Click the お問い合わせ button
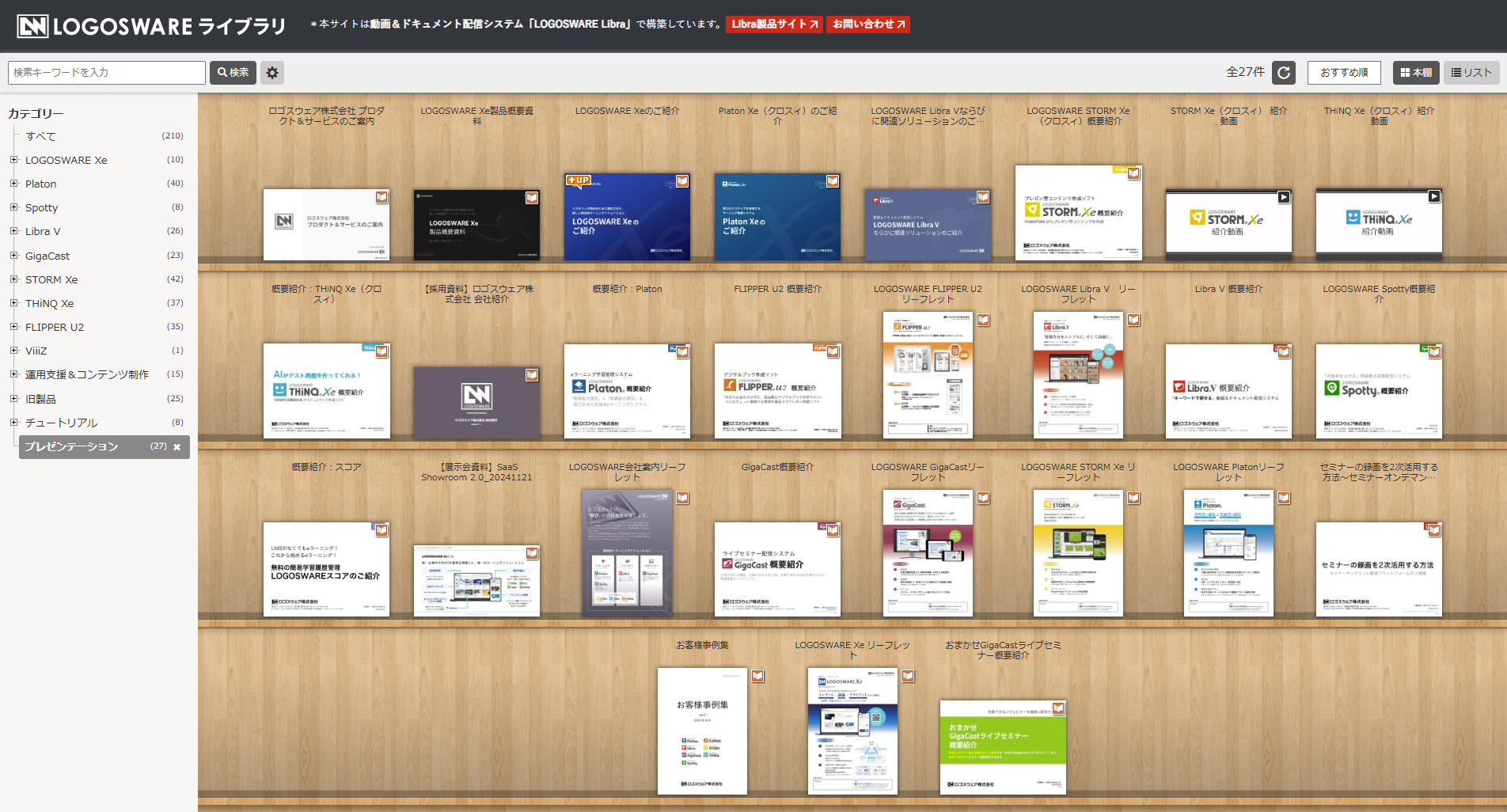The height and width of the screenshot is (812, 1507). click(868, 25)
